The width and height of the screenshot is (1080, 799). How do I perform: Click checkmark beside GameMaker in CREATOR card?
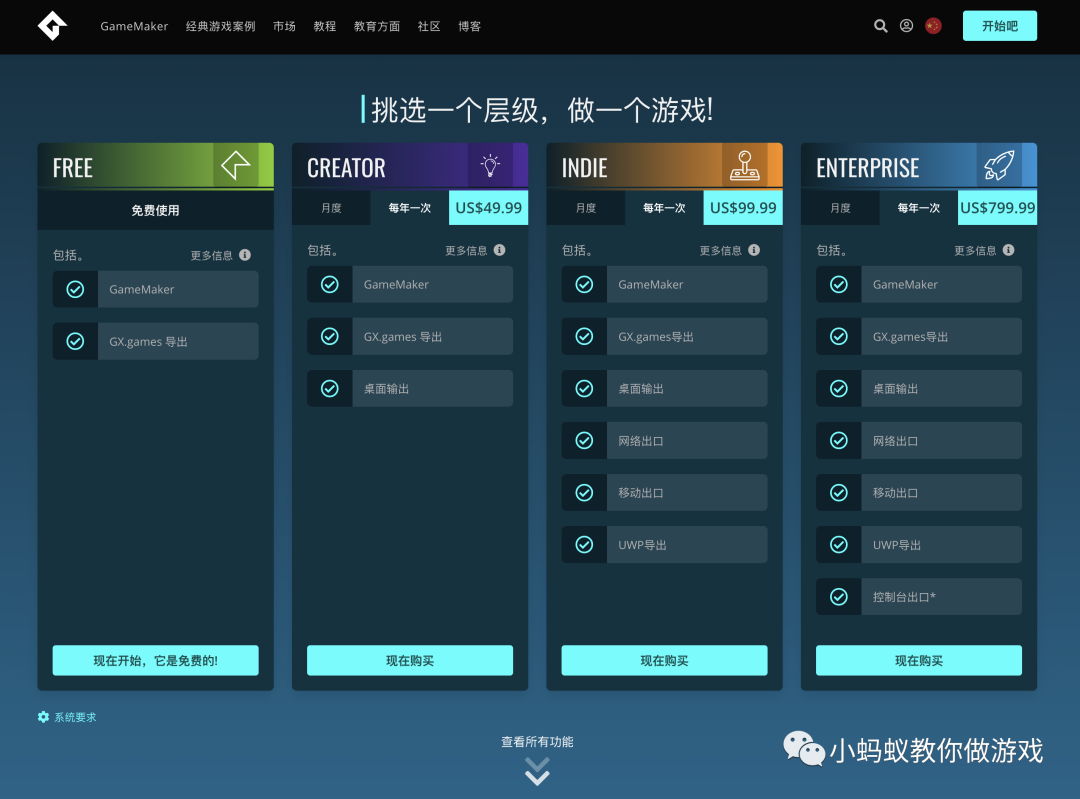[330, 284]
